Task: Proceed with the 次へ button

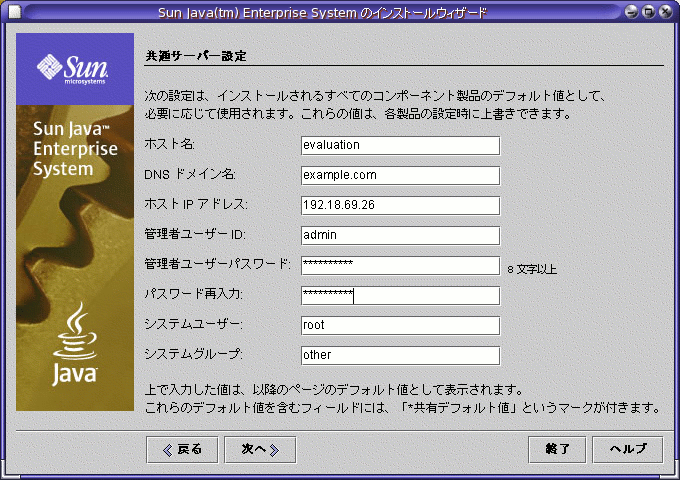Action: (260, 450)
